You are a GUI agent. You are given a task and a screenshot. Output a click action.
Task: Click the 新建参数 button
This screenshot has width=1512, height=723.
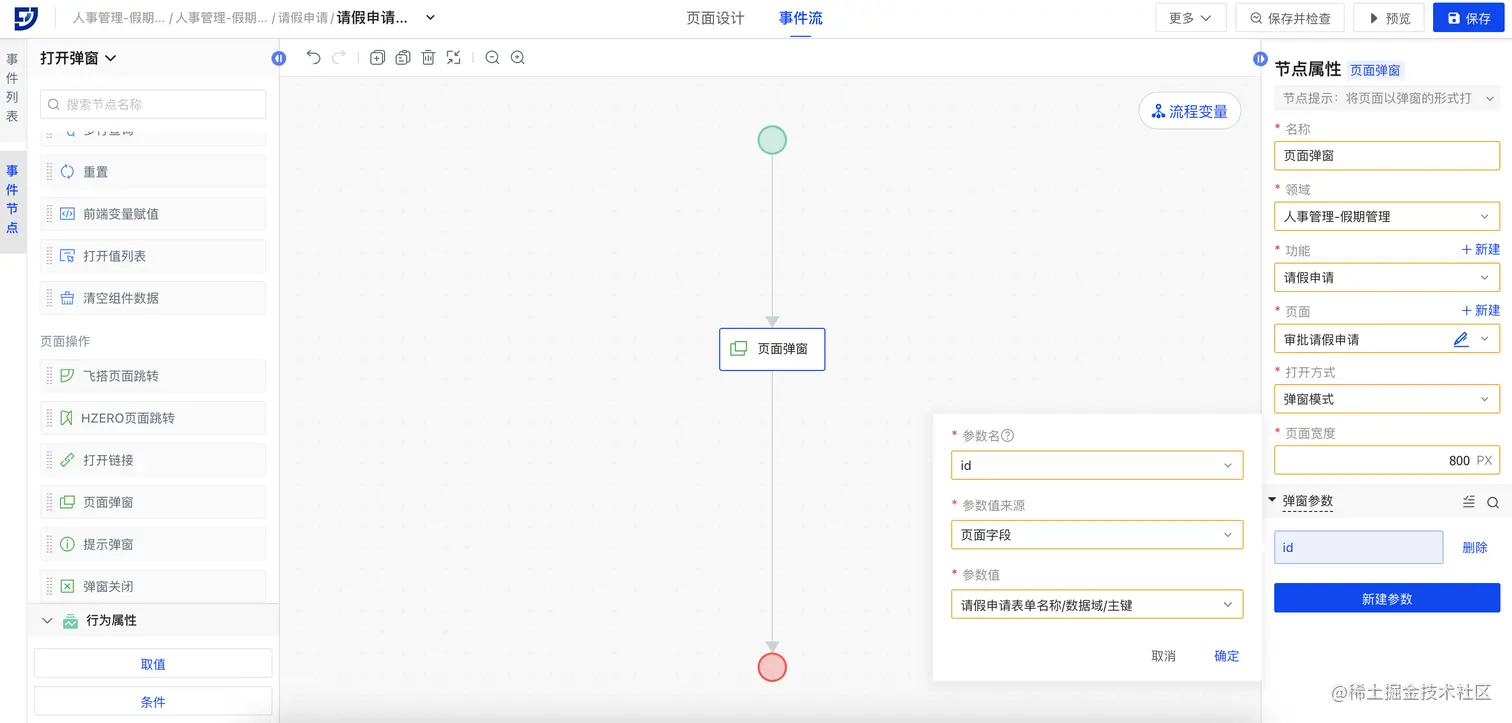click(x=1387, y=598)
